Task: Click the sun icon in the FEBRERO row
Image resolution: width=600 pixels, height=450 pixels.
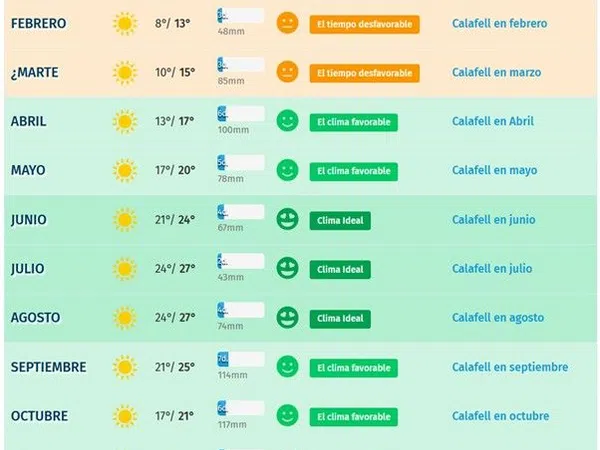Action: [124, 23]
